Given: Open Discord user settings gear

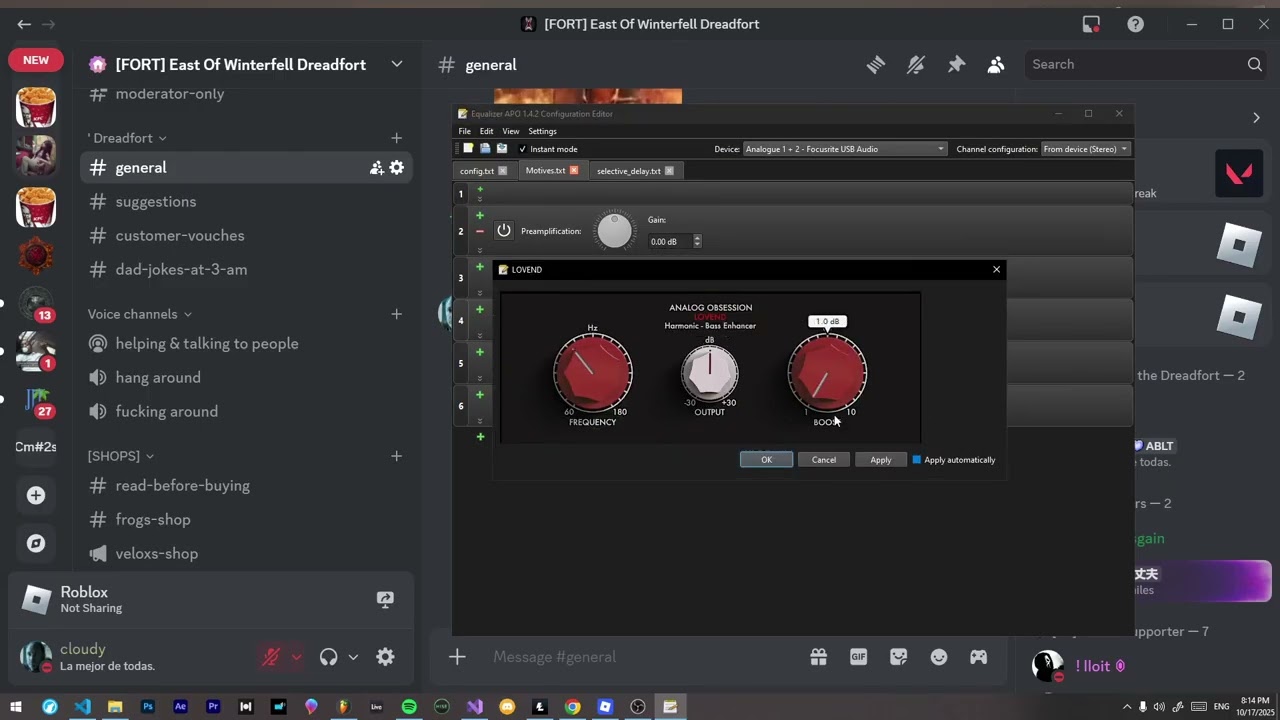Looking at the screenshot, I should [x=385, y=657].
